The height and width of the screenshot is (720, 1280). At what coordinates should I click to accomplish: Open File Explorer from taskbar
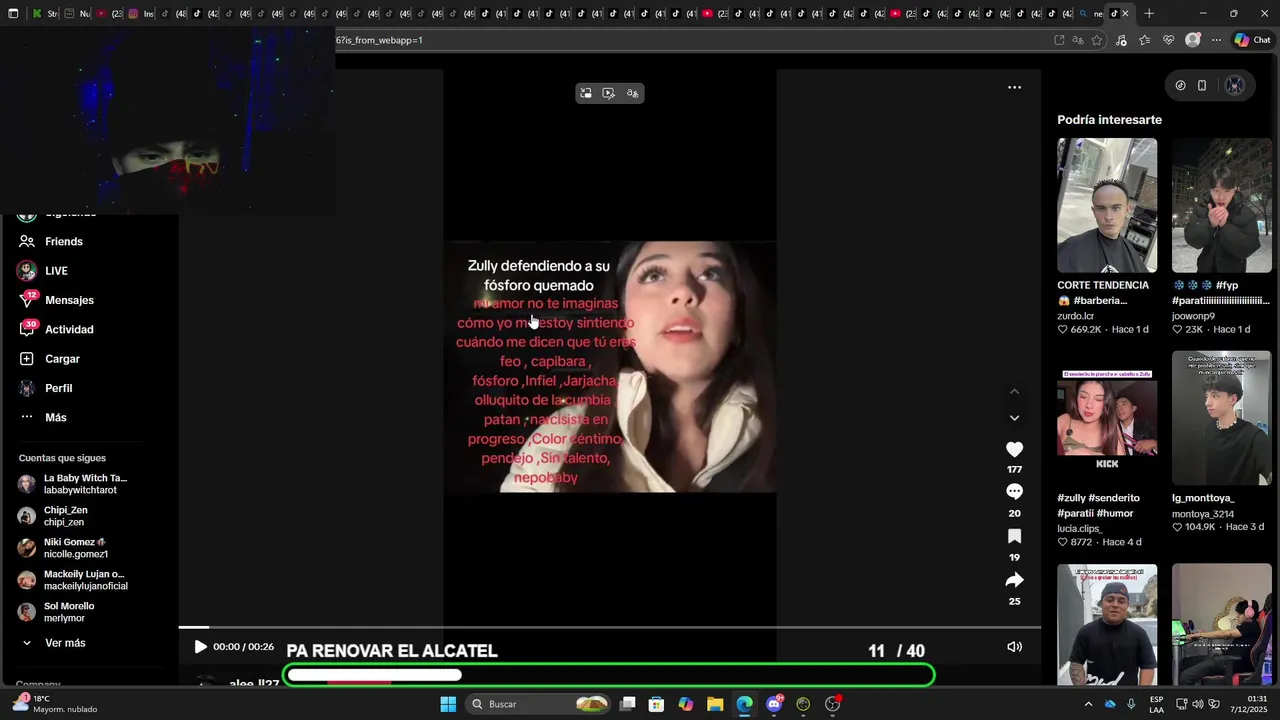click(x=715, y=704)
